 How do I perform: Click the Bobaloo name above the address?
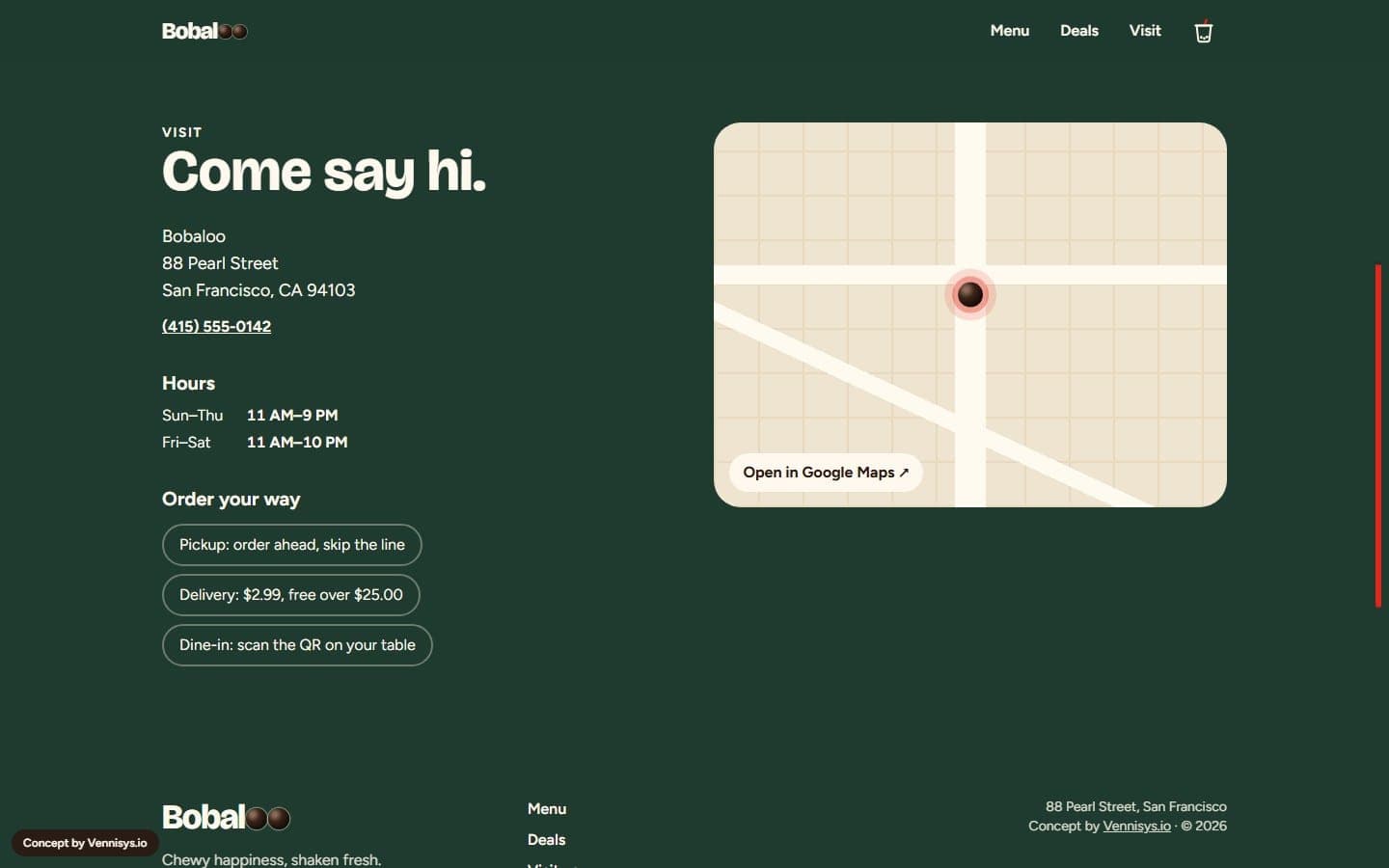tap(194, 236)
